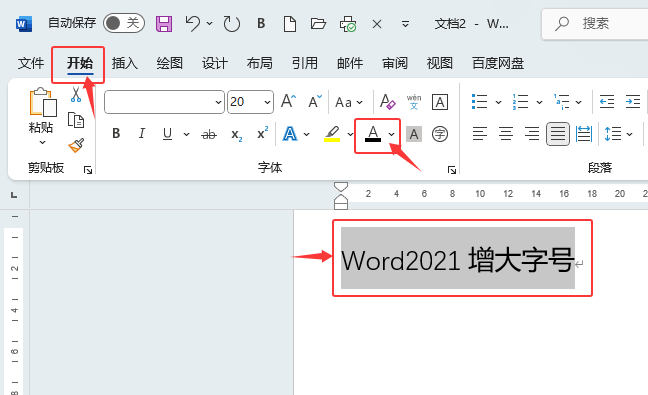648x395 pixels.
Task: Toggle subscript formatting
Action: coord(236,135)
